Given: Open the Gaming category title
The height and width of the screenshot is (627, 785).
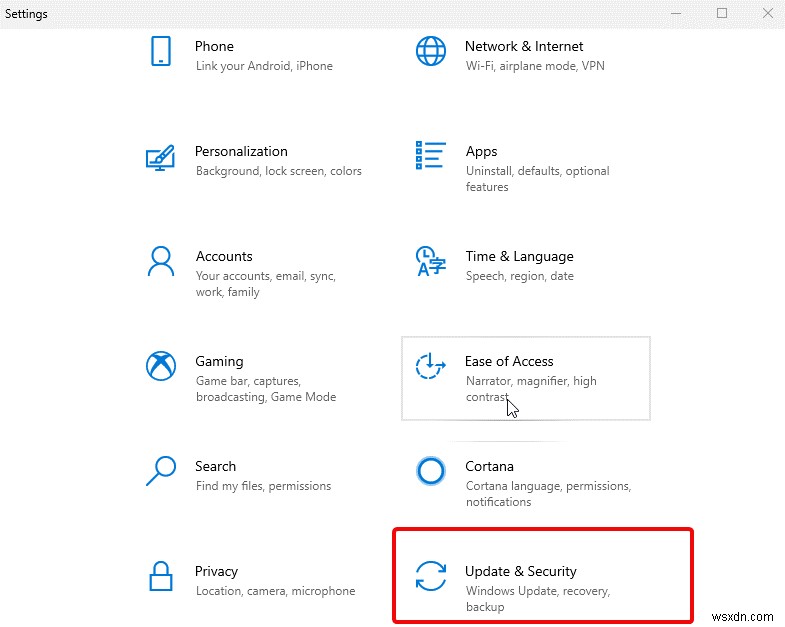Looking at the screenshot, I should click(219, 362).
